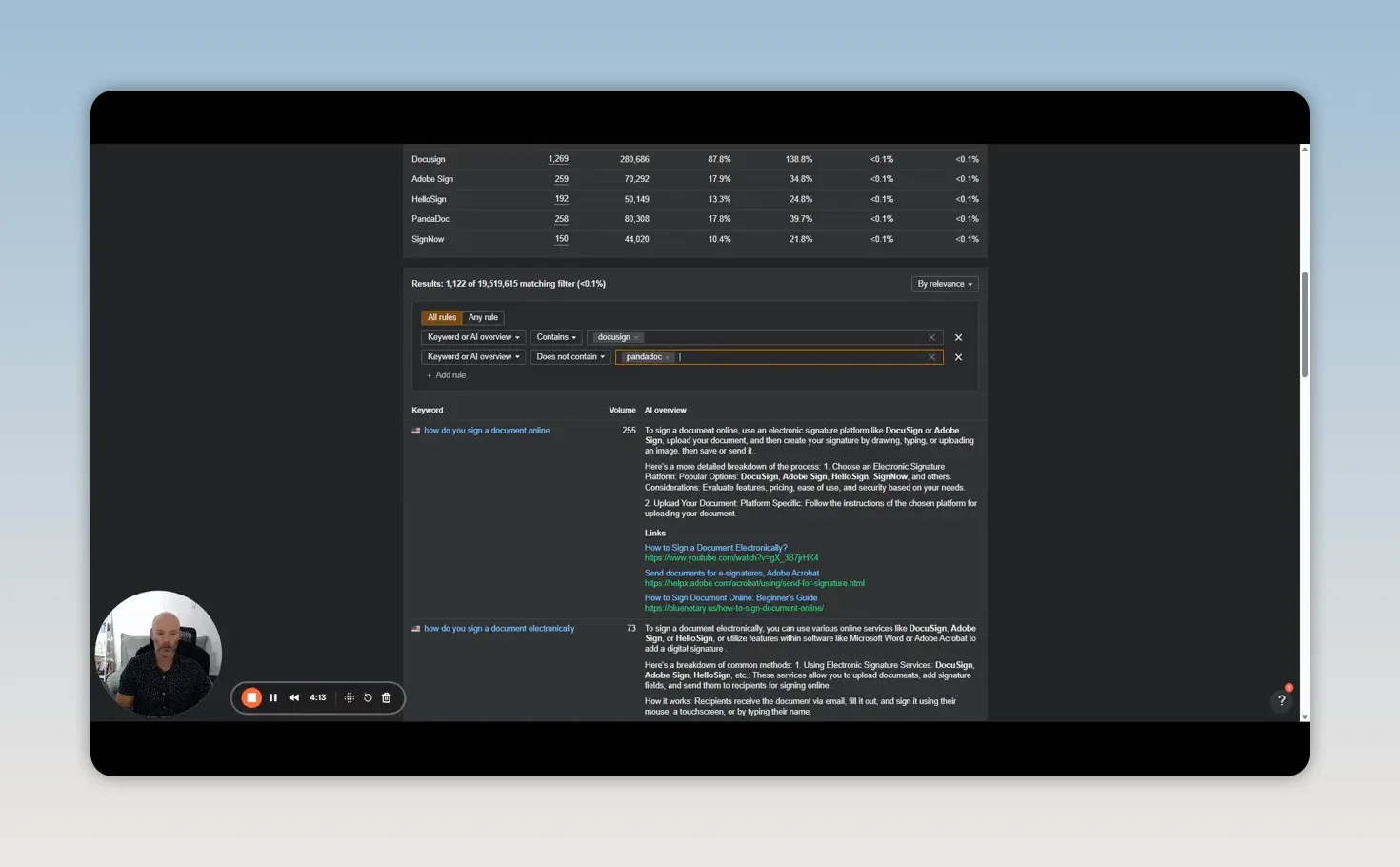Click the flag beside 'how do you sign a document online'
The height and width of the screenshot is (867, 1400).
point(416,431)
